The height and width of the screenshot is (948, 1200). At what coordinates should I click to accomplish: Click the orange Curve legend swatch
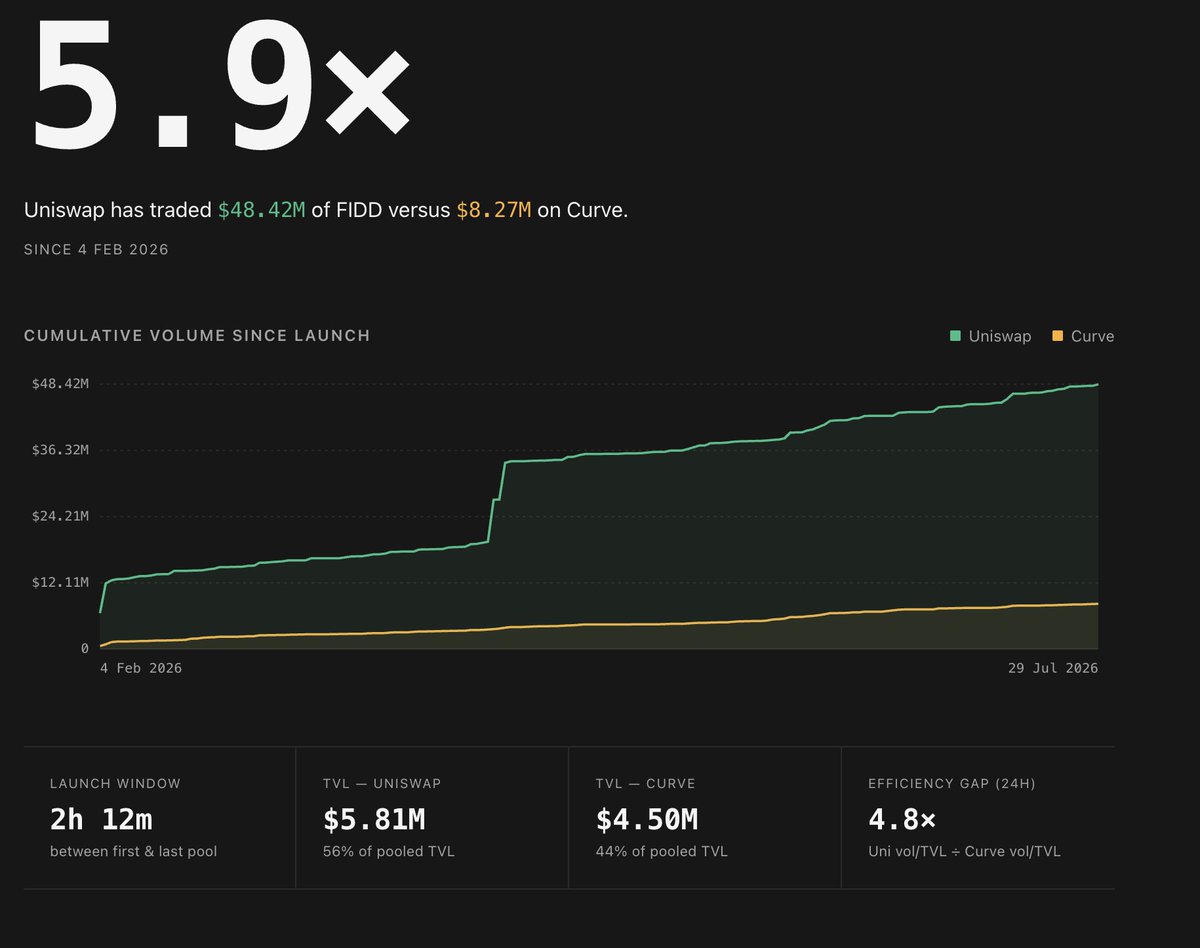click(x=1058, y=336)
